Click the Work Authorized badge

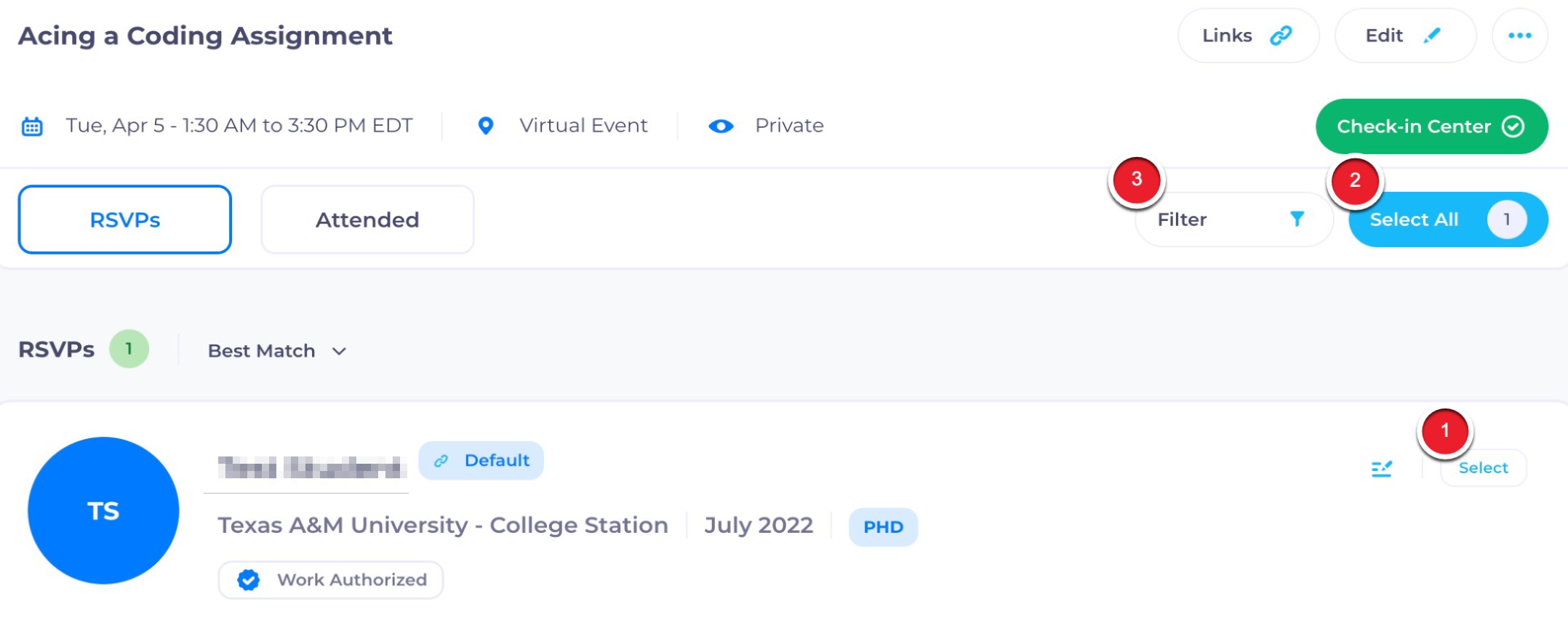[331, 580]
